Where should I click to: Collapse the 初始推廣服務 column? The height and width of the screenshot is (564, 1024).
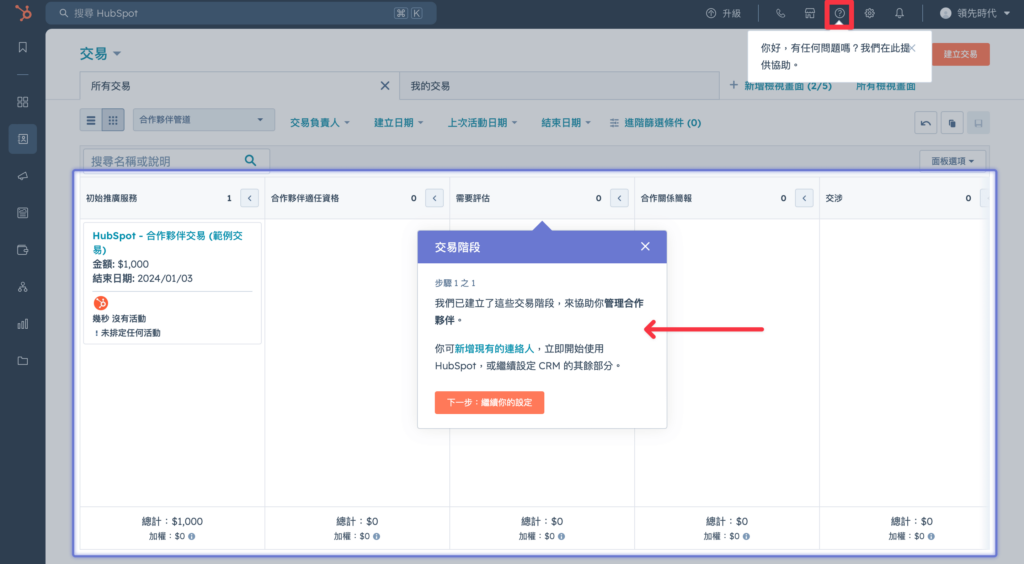coord(249,198)
